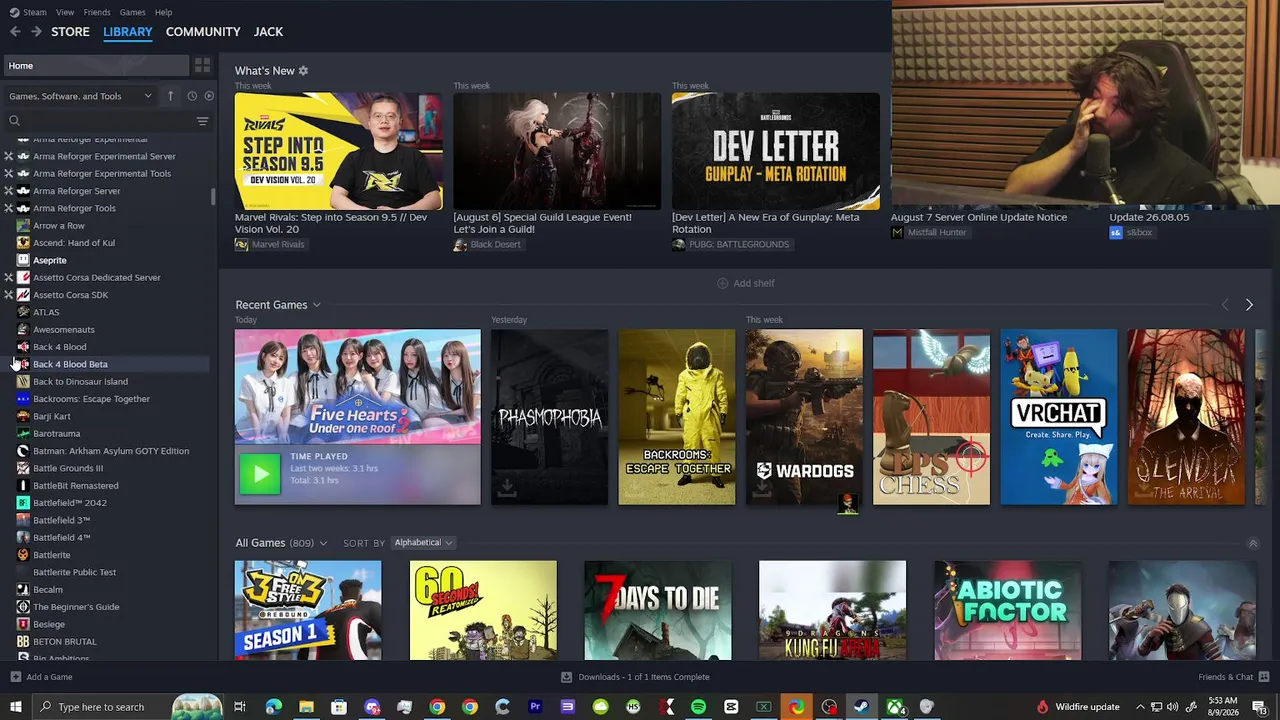Open What's New settings gear

pos(303,71)
